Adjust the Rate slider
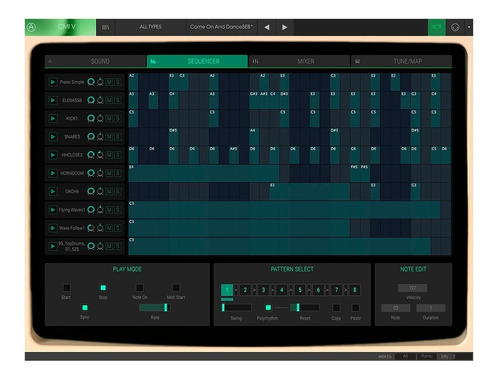The width and height of the screenshot is (500, 380). pos(155,307)
